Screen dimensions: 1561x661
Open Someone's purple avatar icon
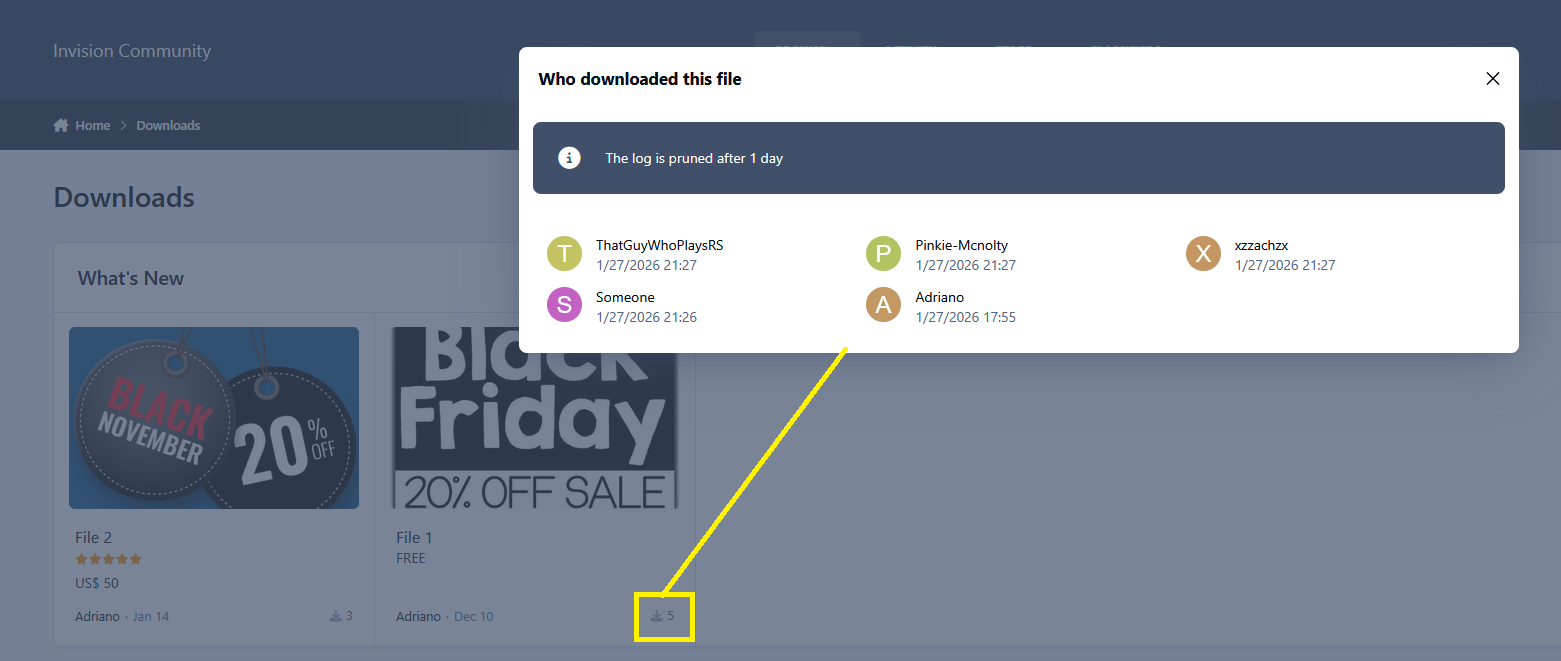tap(564, 305)
